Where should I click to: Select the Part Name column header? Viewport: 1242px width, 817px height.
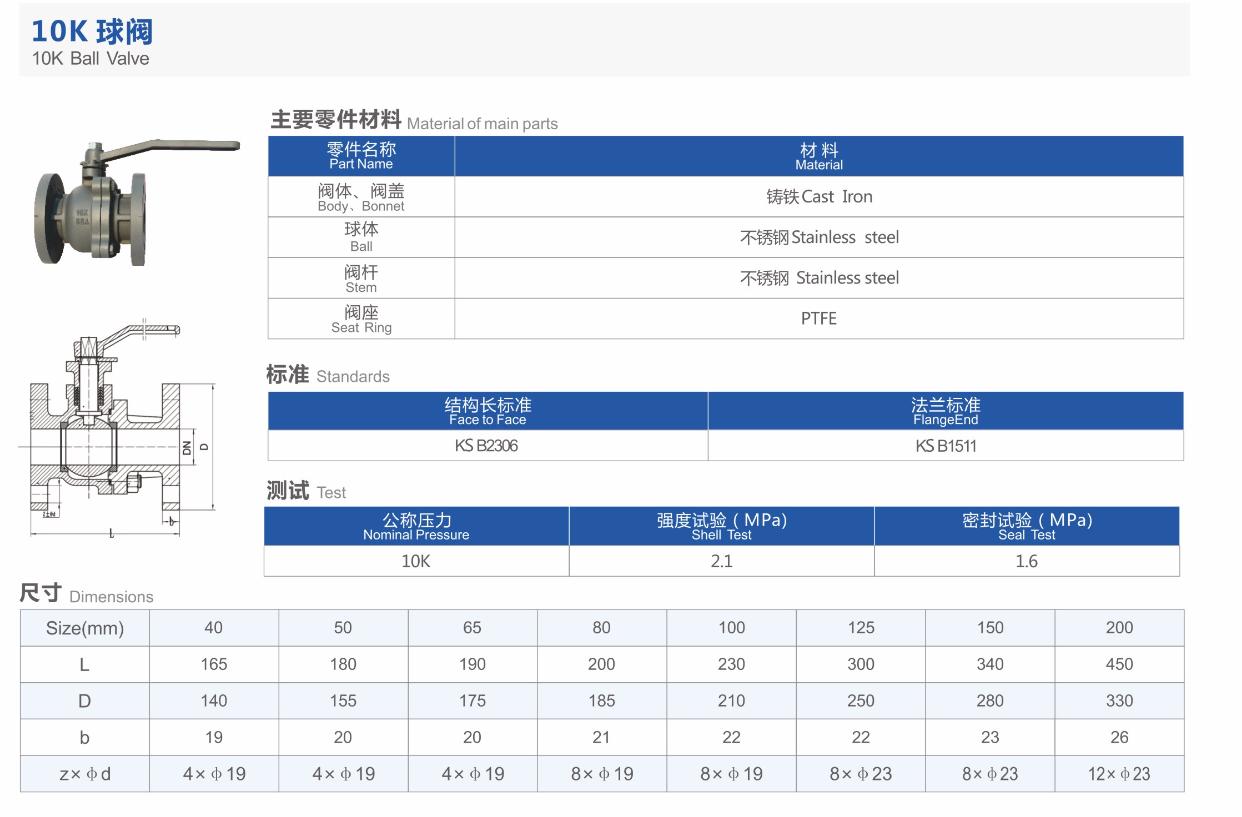pos(360,156)
